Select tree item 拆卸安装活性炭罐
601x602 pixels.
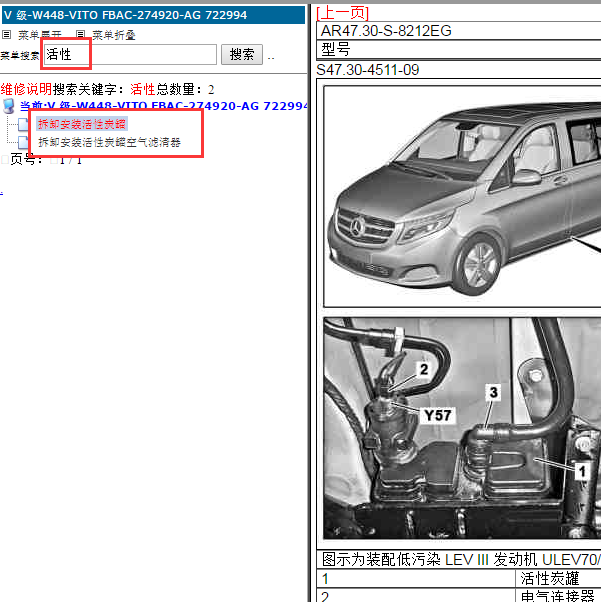(82, 124)
